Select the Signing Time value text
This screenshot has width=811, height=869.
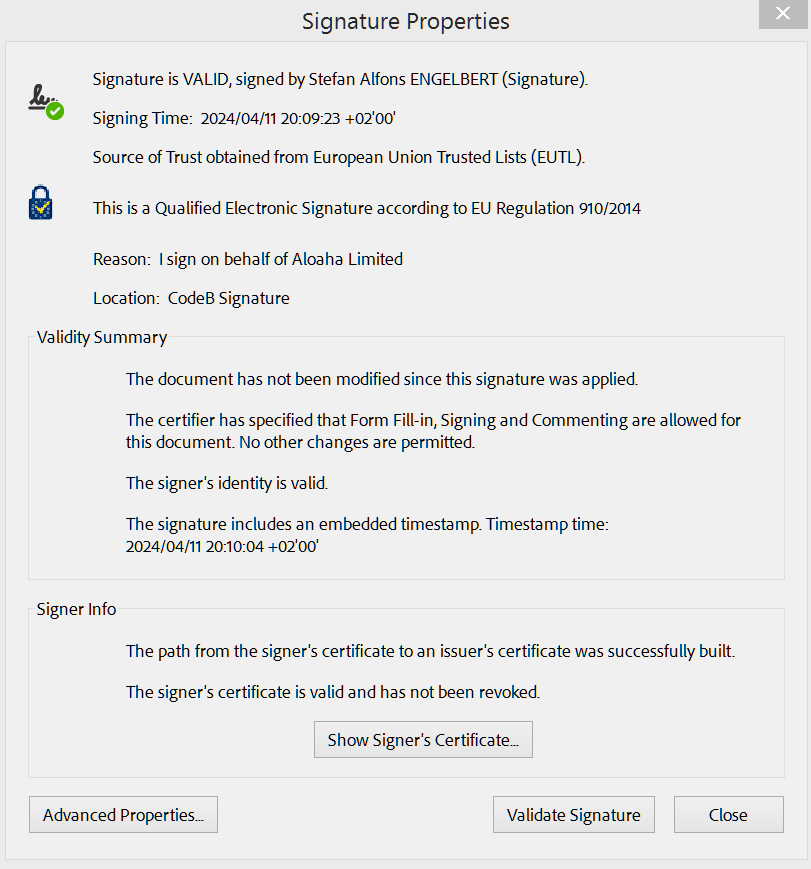tap(298, 119)
